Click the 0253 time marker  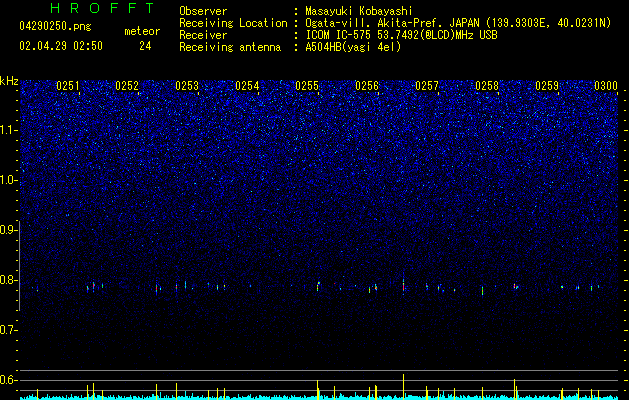click(187, 86)
